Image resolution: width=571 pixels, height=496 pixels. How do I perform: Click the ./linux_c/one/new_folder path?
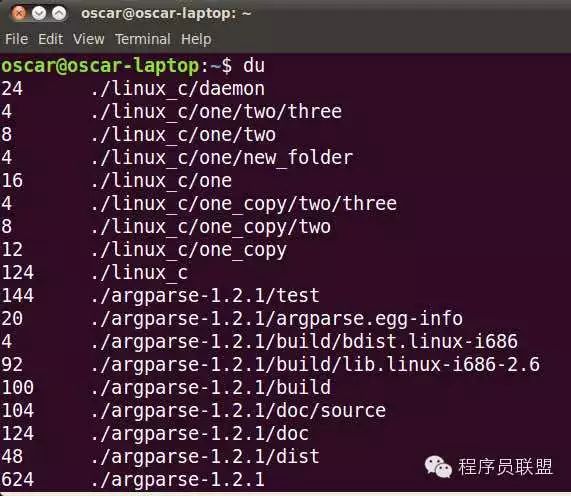tap(222, 158)
